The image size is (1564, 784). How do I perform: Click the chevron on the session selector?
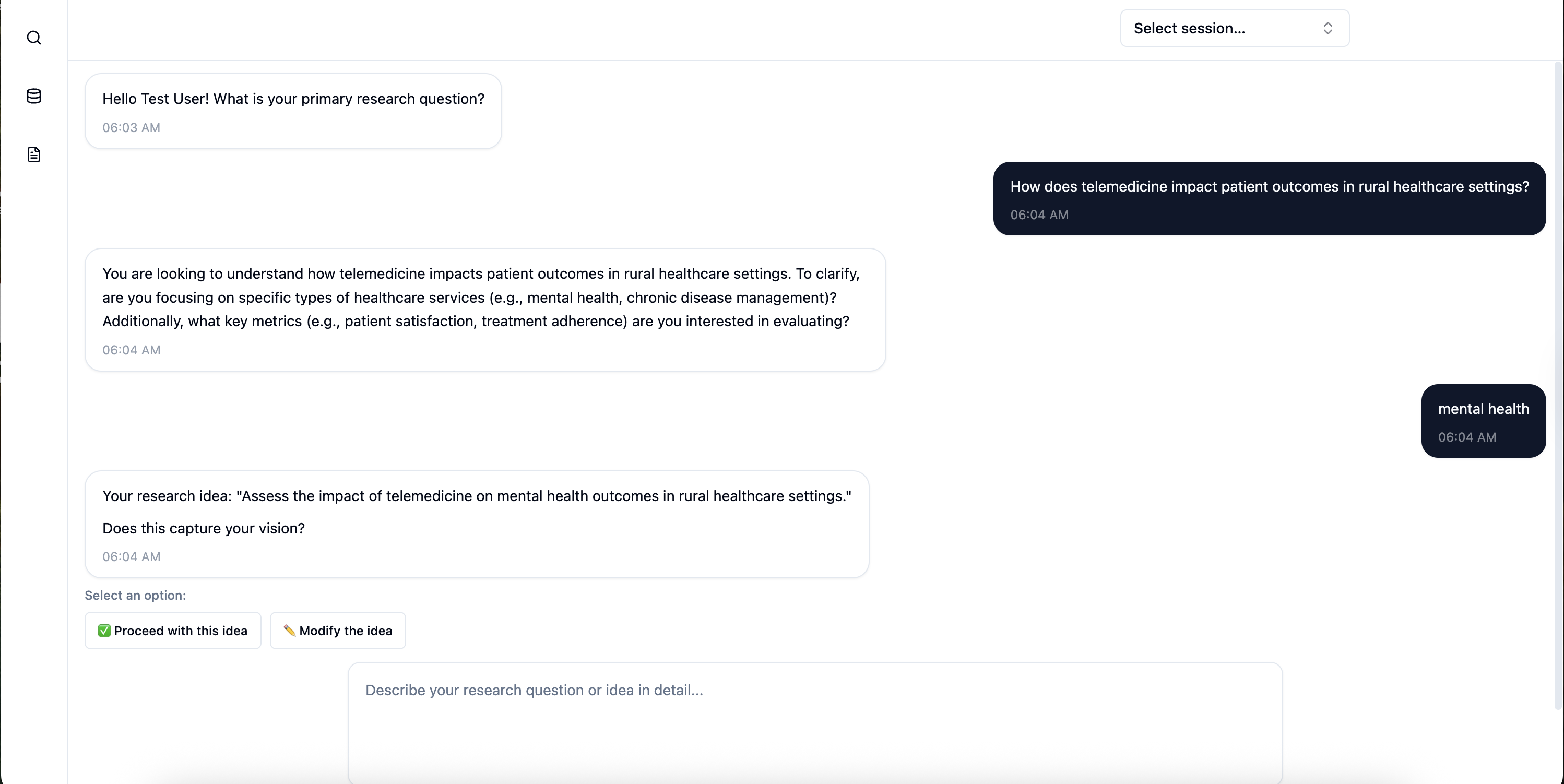[x=1329, y=28]
